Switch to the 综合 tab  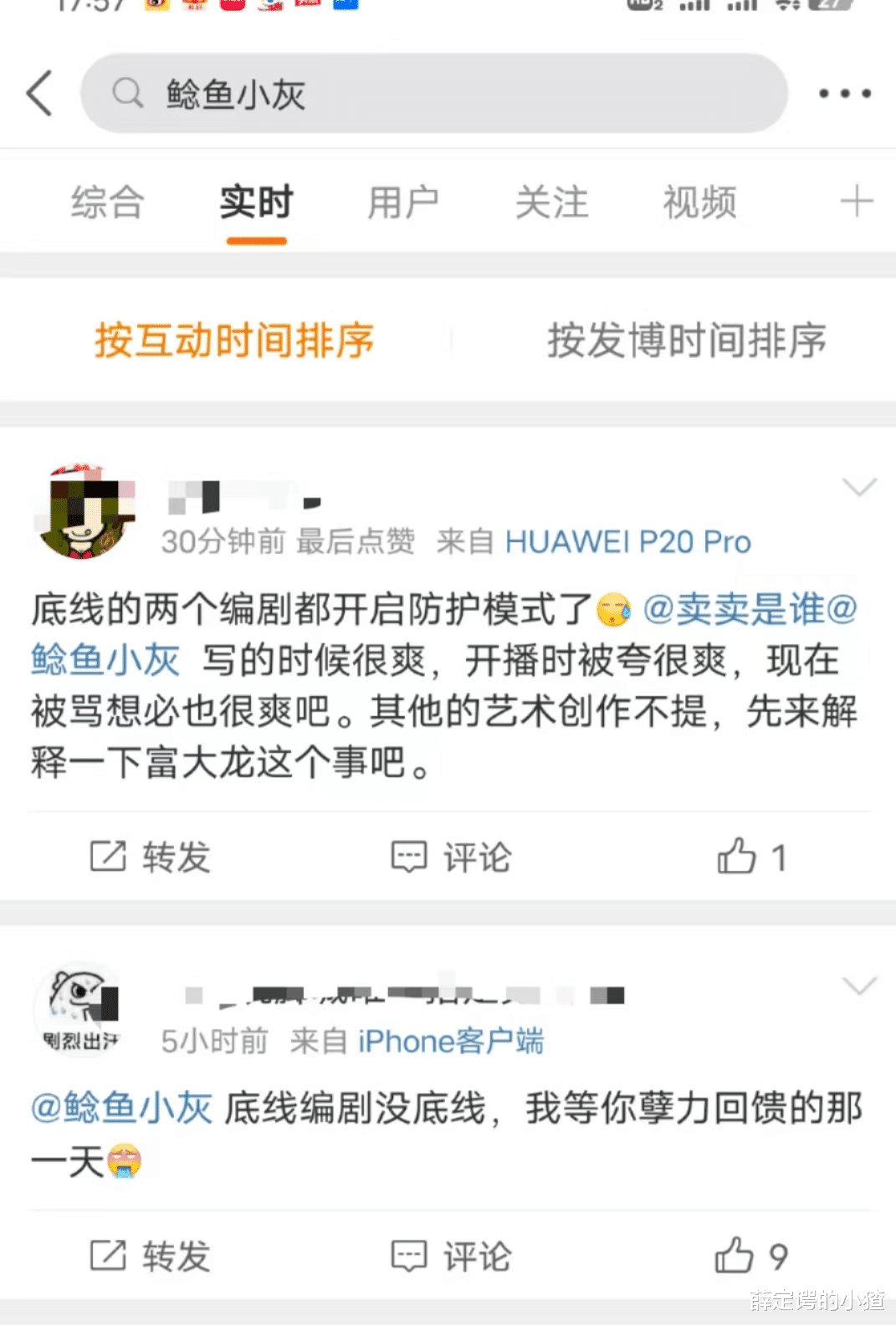point(108,202)
